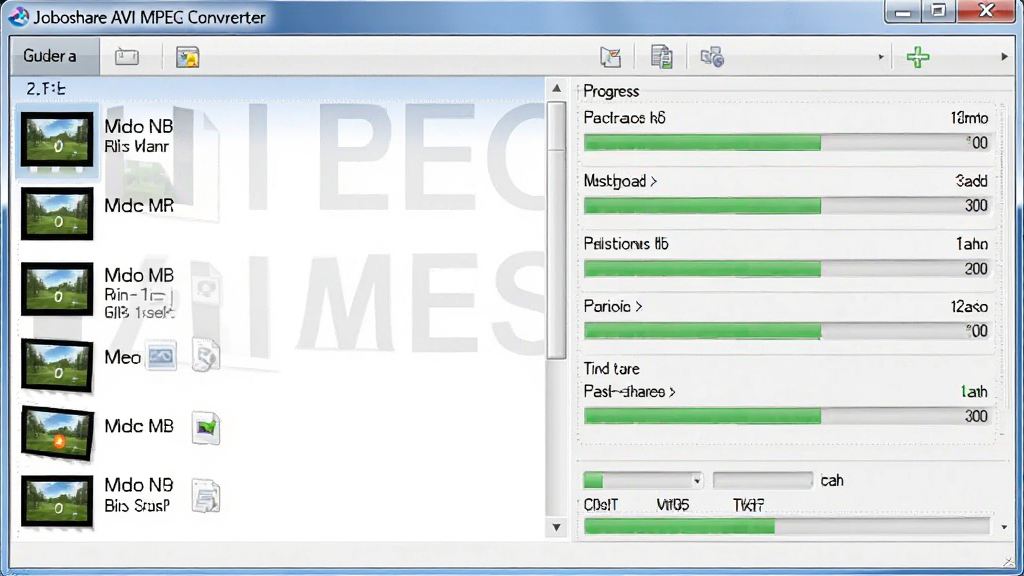Click the file list scroll down arrow
The width and height of the screenshot is (1024, 576).
556,527
